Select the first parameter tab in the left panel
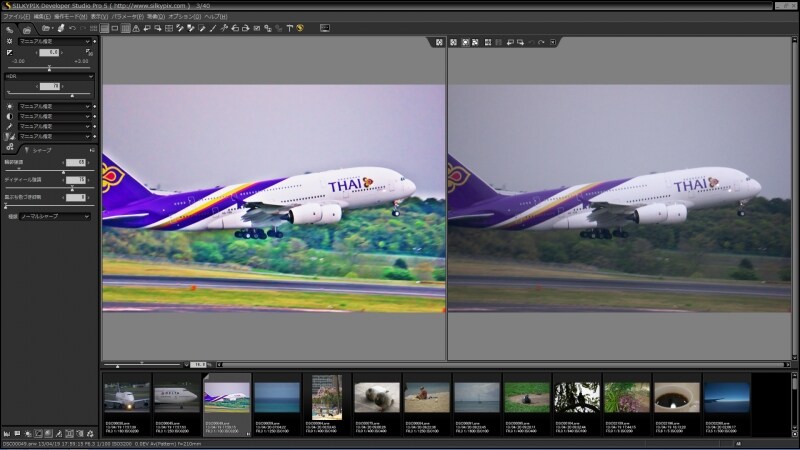 click(x=9, y=30)
